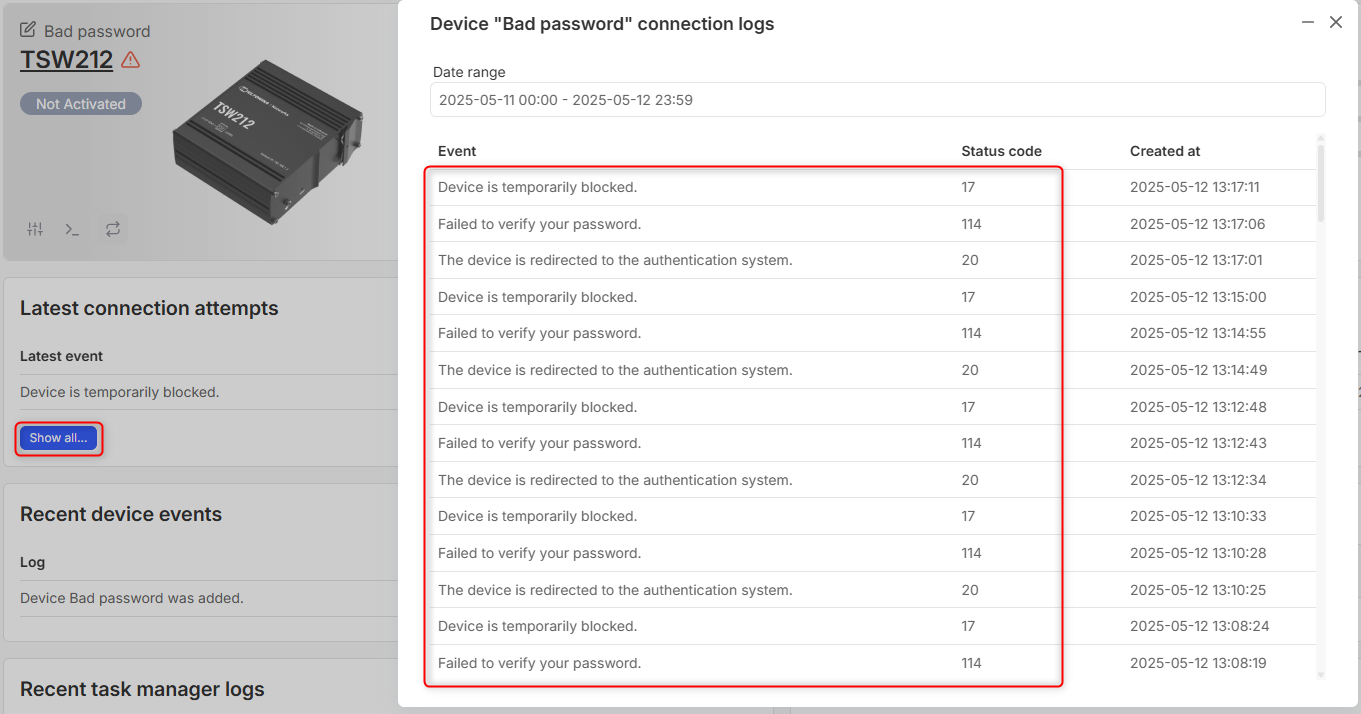
Task: Click the Status code column header
Action: tap(1001, 151)
